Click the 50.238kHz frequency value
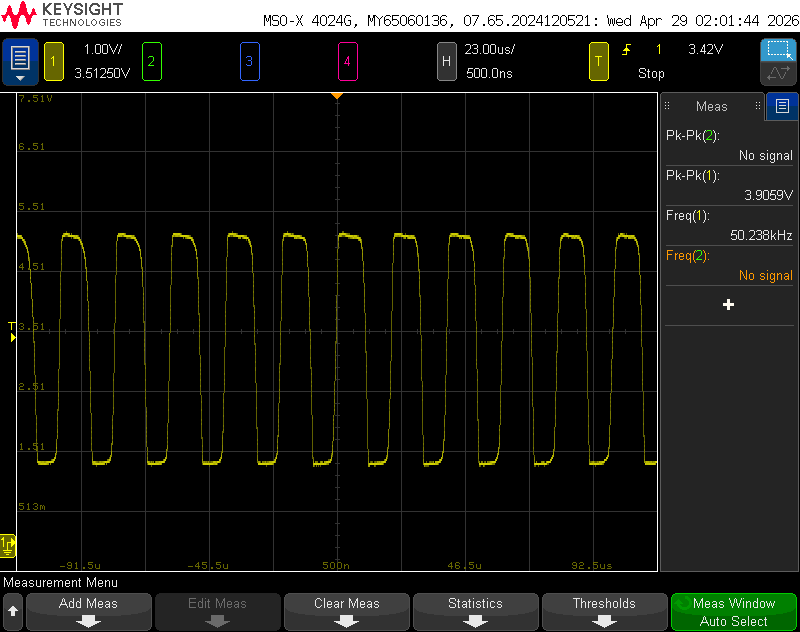 (x=761, y=235)
